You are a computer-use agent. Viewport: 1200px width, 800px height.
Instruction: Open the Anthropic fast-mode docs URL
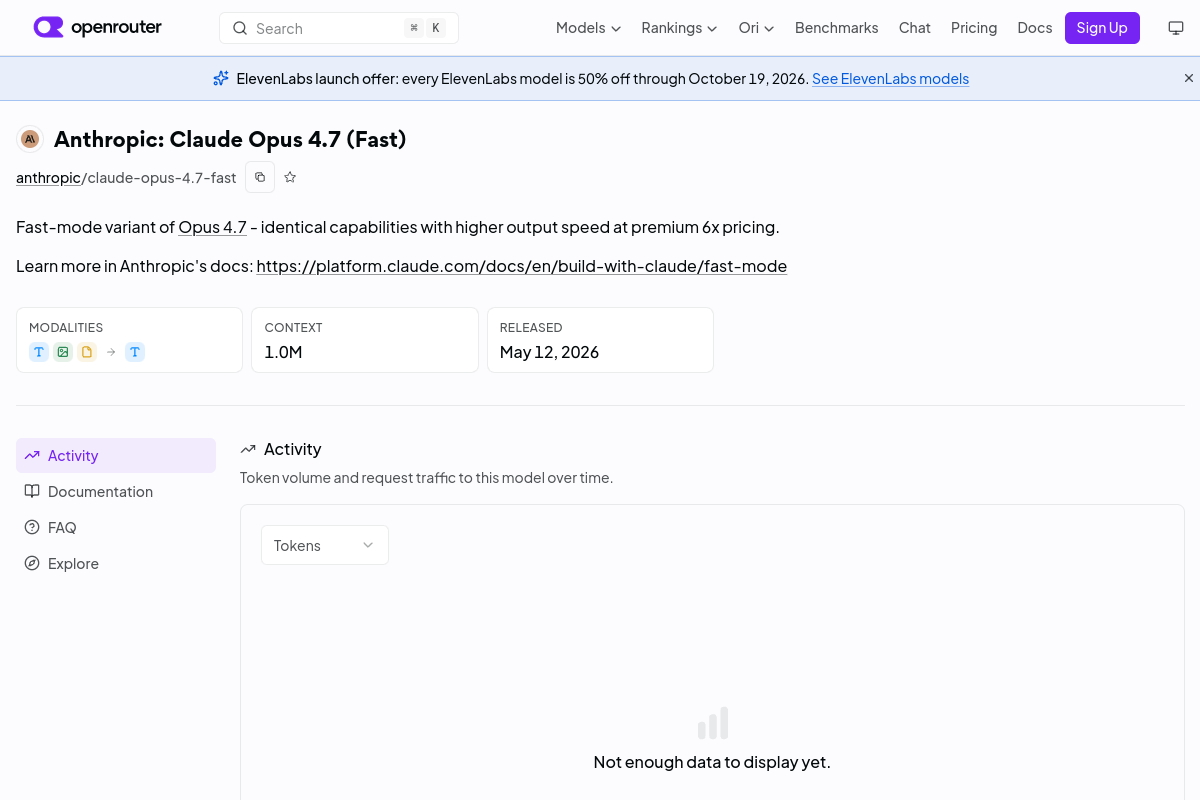point(522,266)
